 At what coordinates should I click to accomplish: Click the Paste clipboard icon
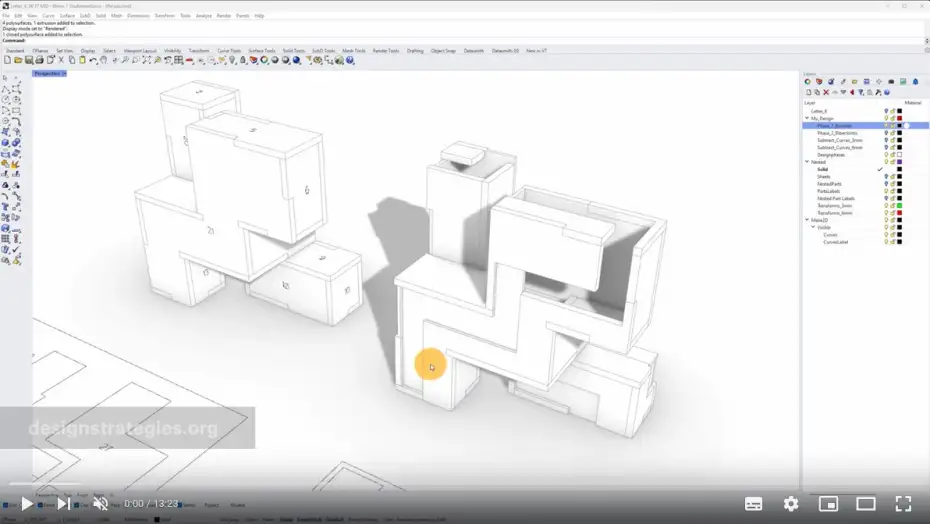pyautogui.click(x=82, y=60)
